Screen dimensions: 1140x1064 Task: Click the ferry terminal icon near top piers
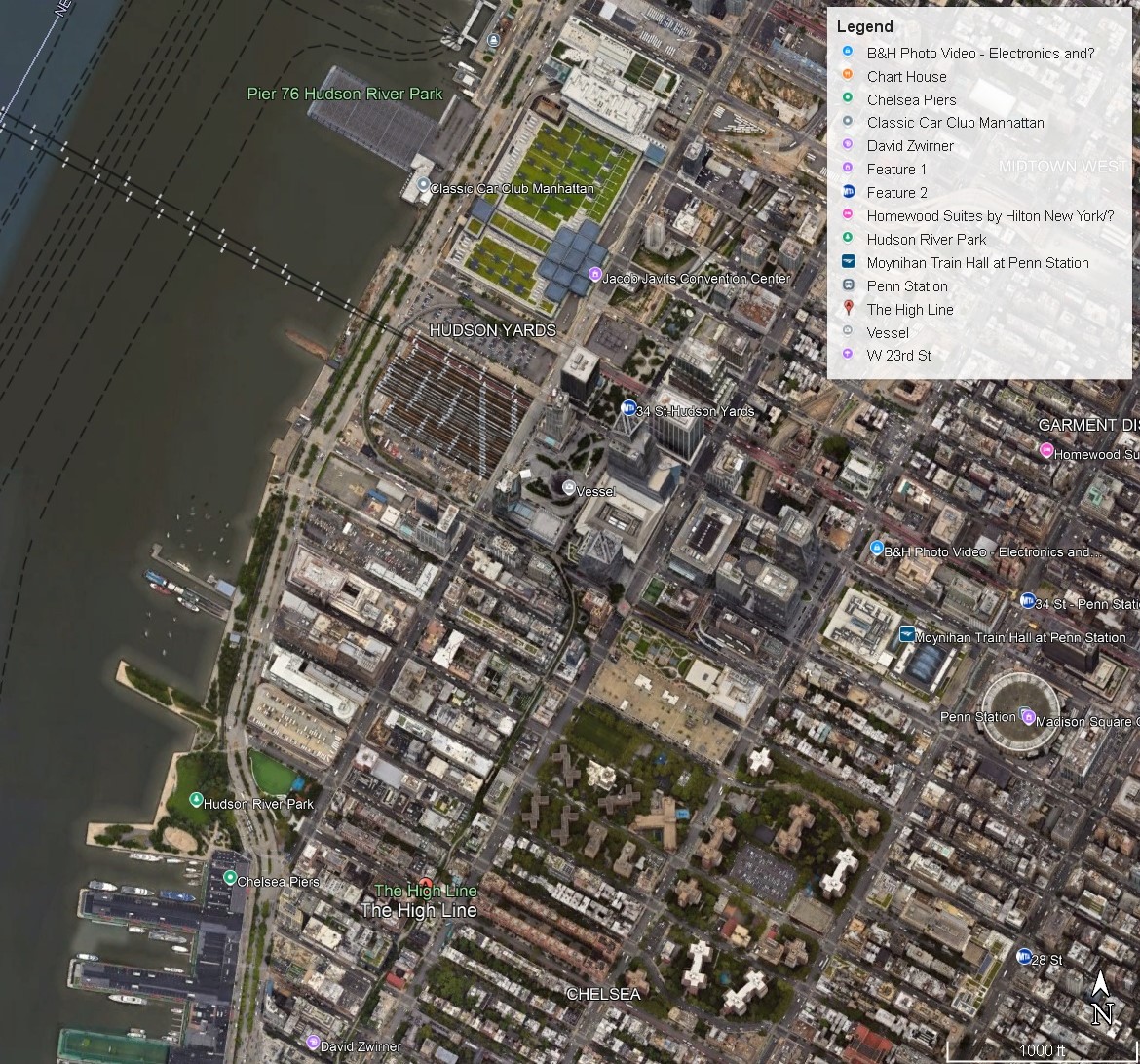click(x=494, y=40)
